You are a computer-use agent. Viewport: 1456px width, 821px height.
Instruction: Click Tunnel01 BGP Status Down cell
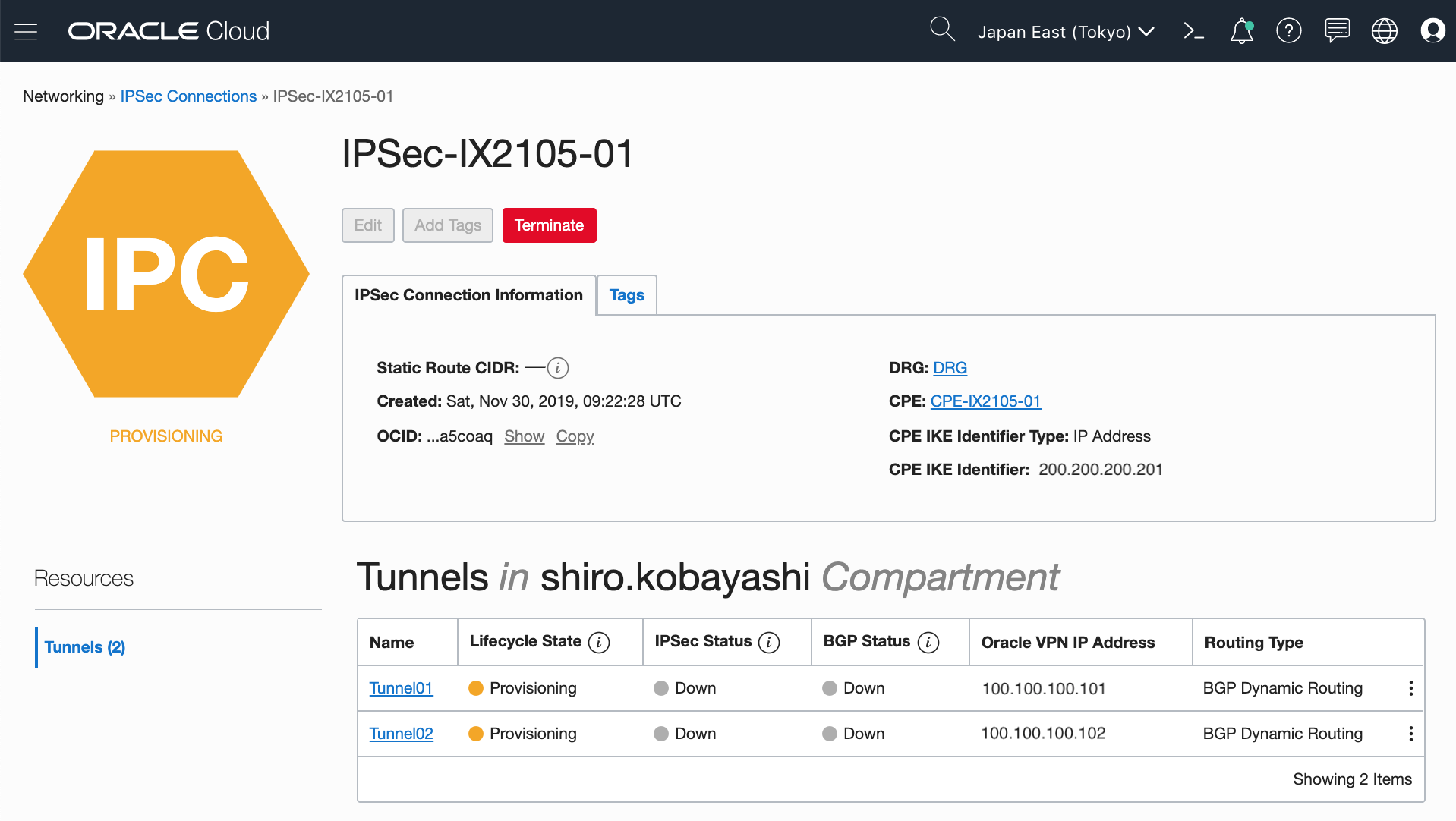854,688
